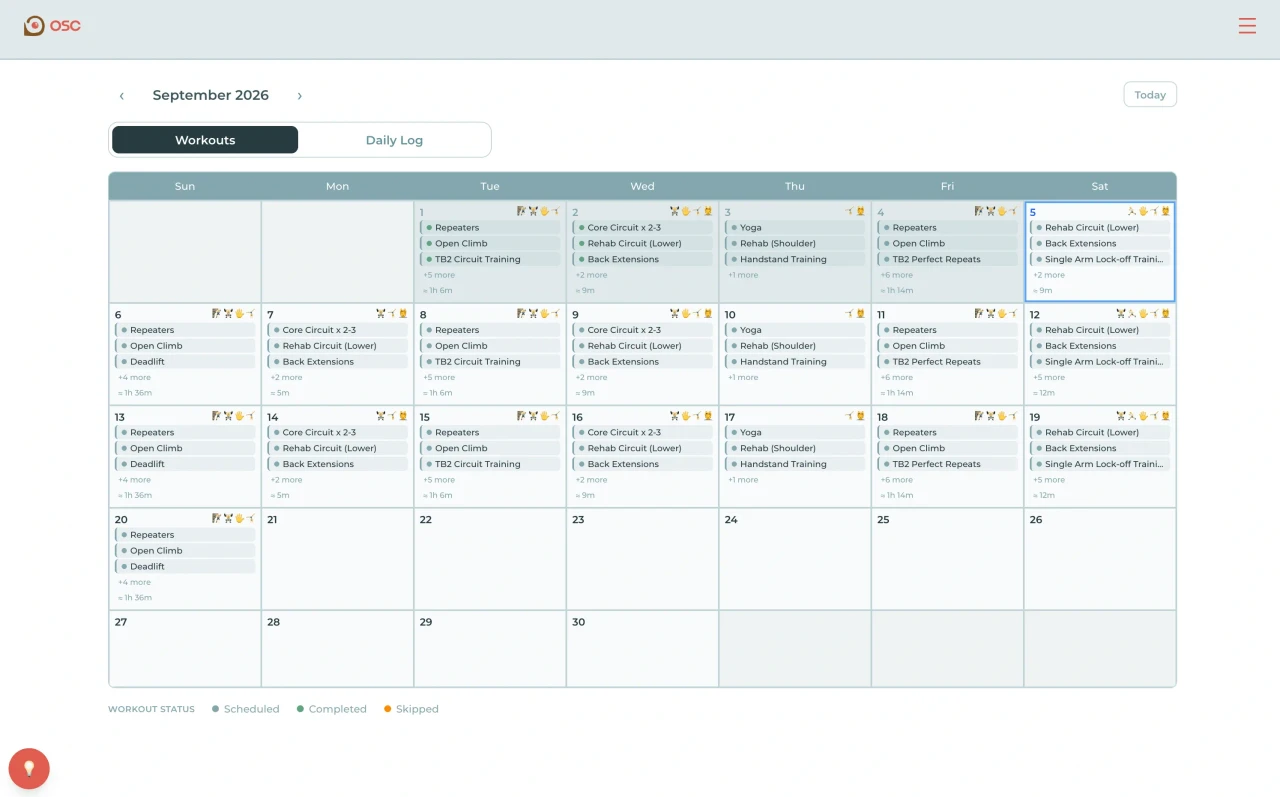
Task: Show '+6 more' workouts on September 4
Action: [896, 275]
